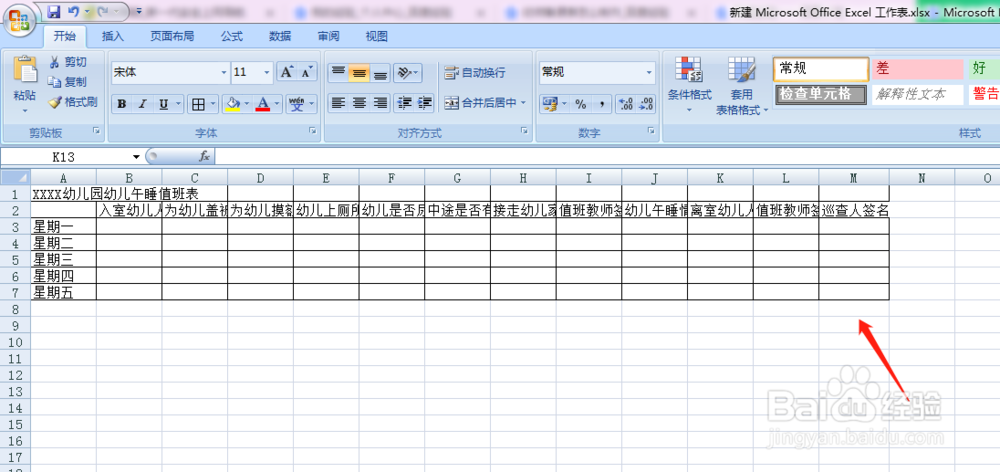Click inside the formula bar input

pyautogui.click(x=606, y=156)
